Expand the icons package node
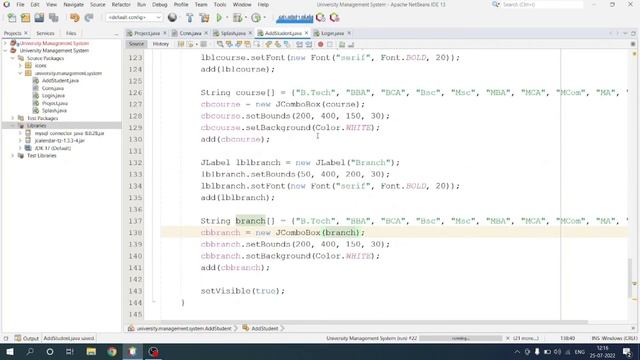This screenshot has height=360, width=640. click(20, 66)
